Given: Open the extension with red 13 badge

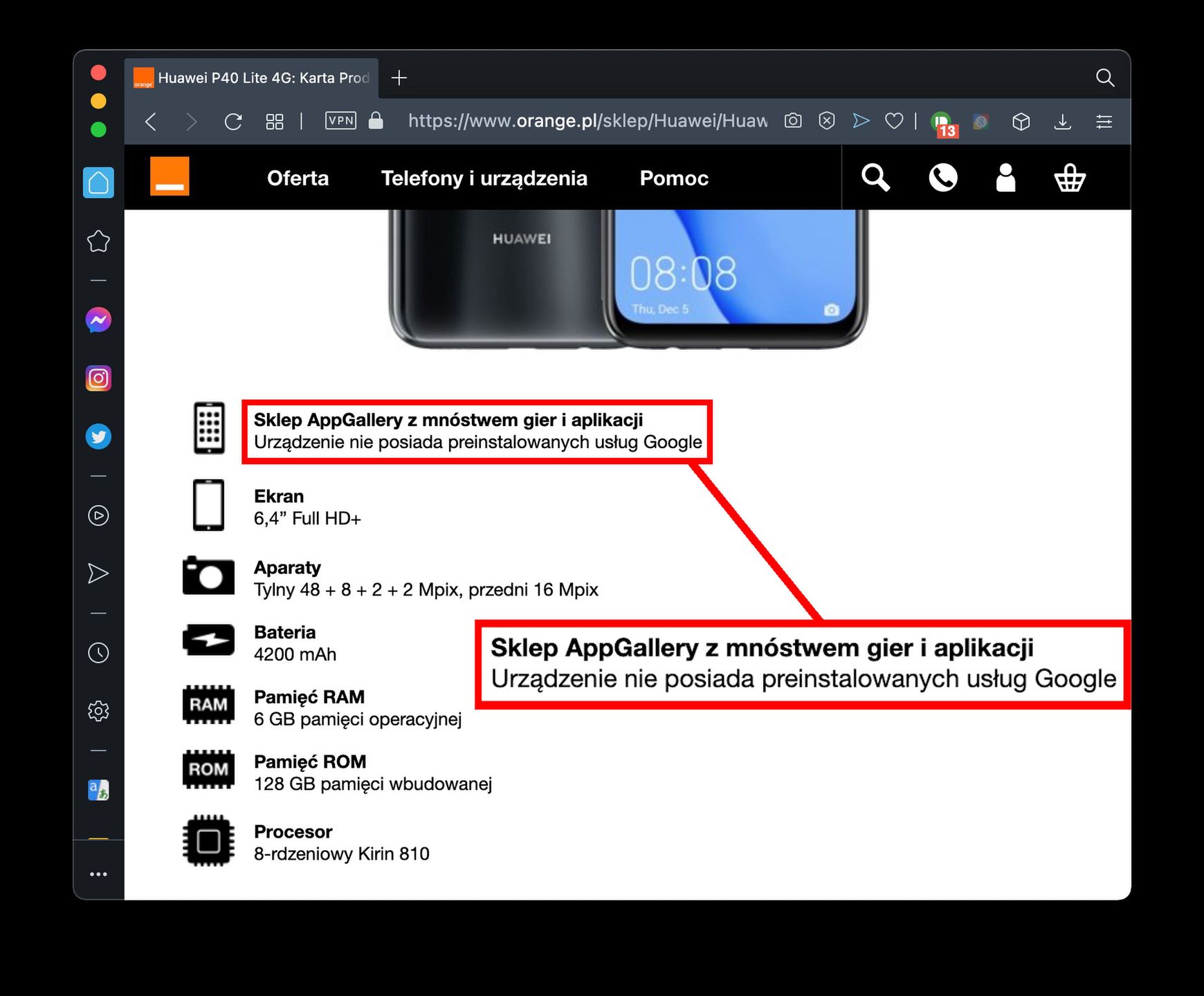Looking at the screenshot, I should click(943, 124).
